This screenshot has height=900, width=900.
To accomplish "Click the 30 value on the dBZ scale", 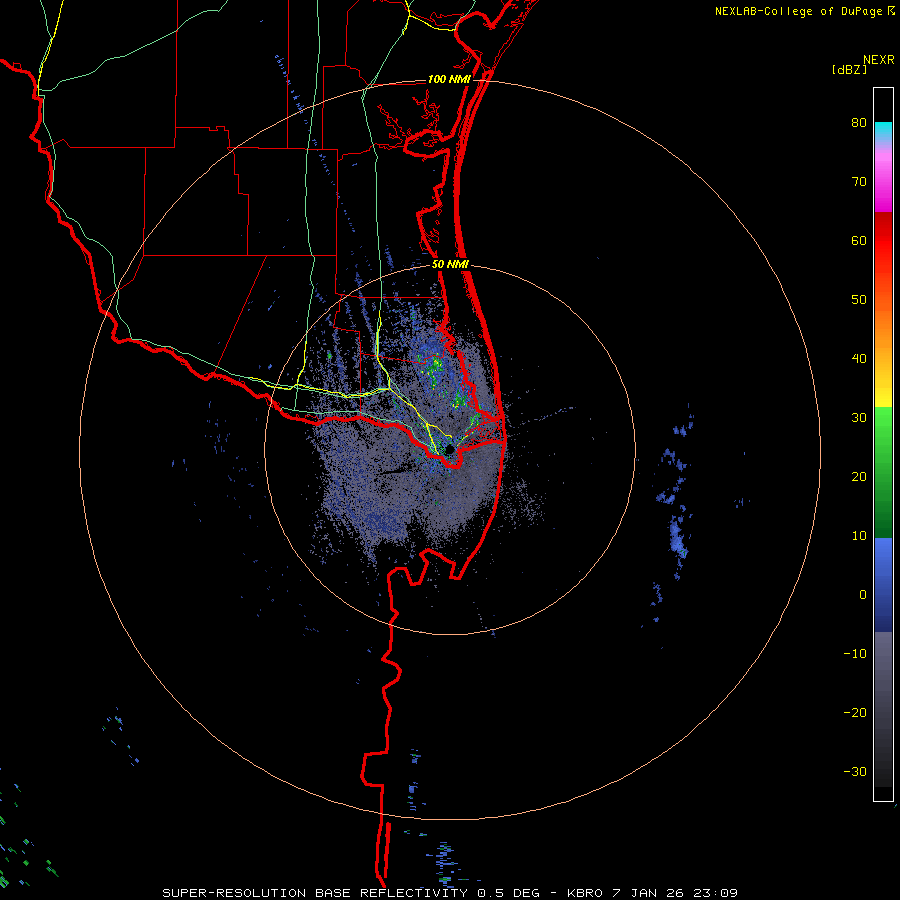I will pos(859,418).
